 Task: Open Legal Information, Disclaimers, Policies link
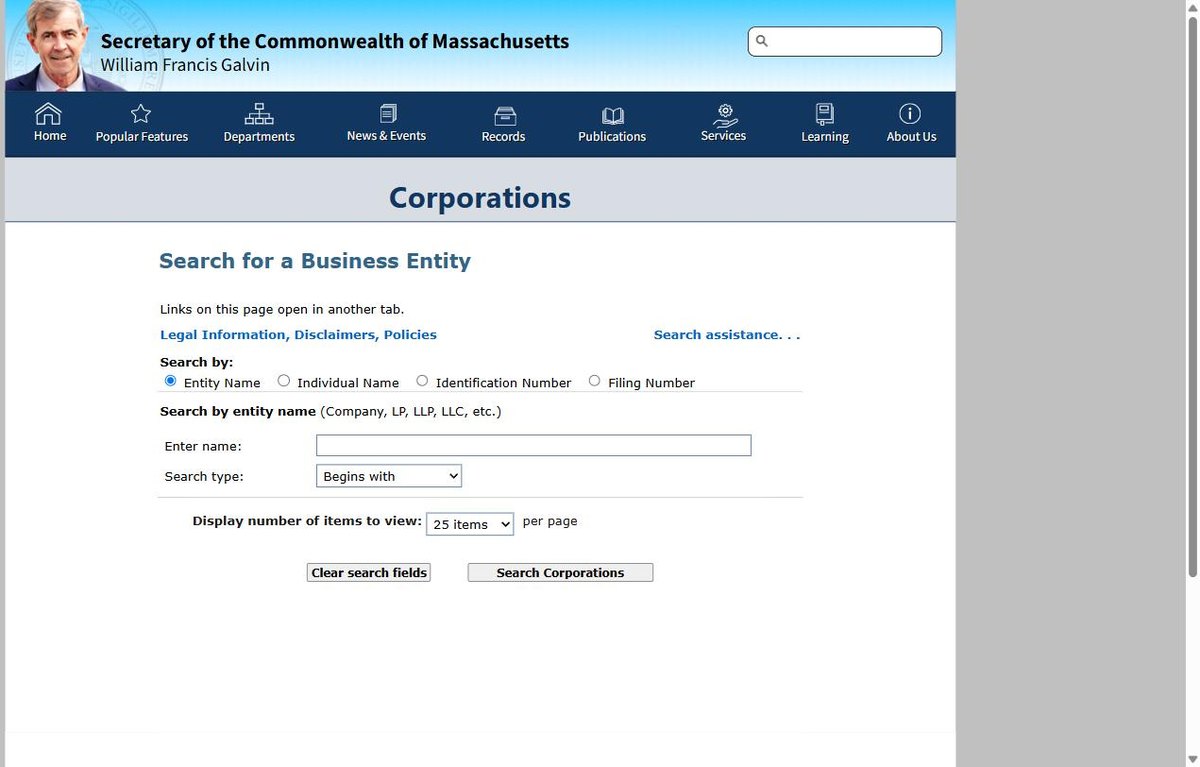click(x=298, y=334)
